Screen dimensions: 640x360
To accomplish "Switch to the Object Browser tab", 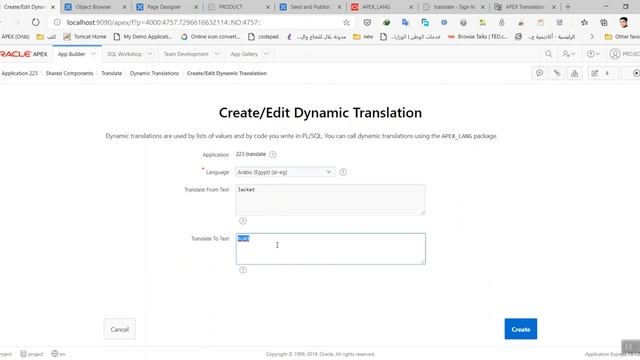I will point(96,7).
